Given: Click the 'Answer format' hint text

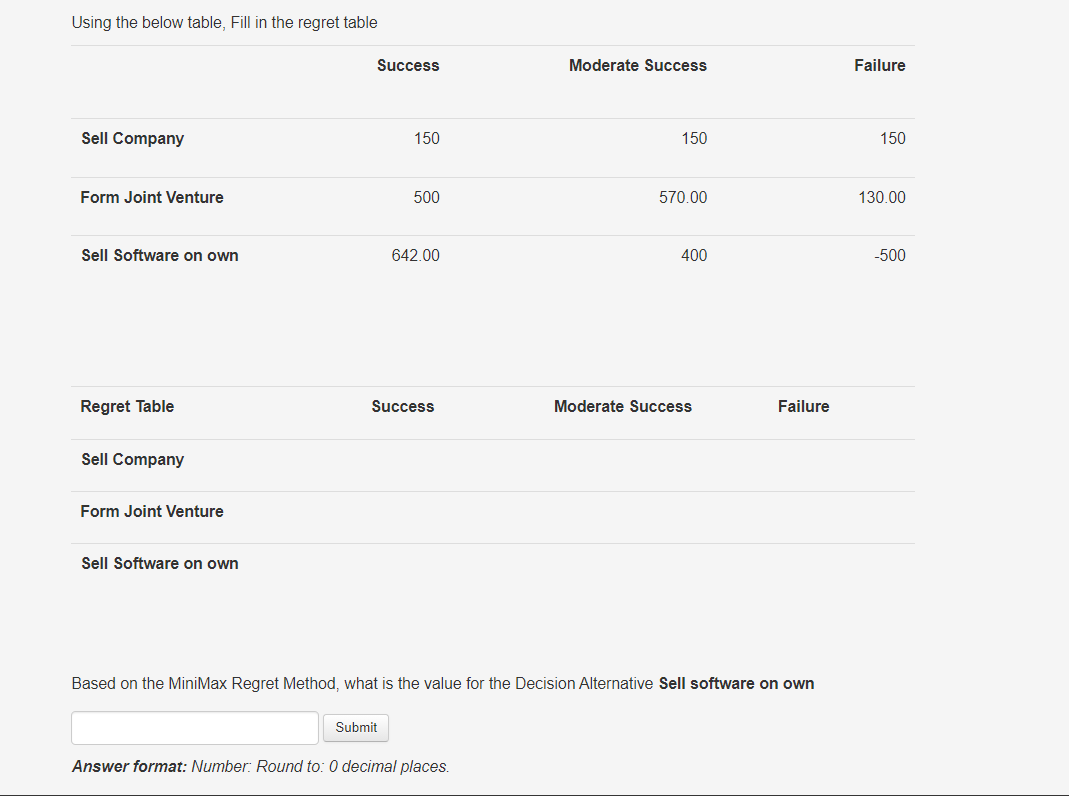Looking at the screenshot, I should 260,767.
